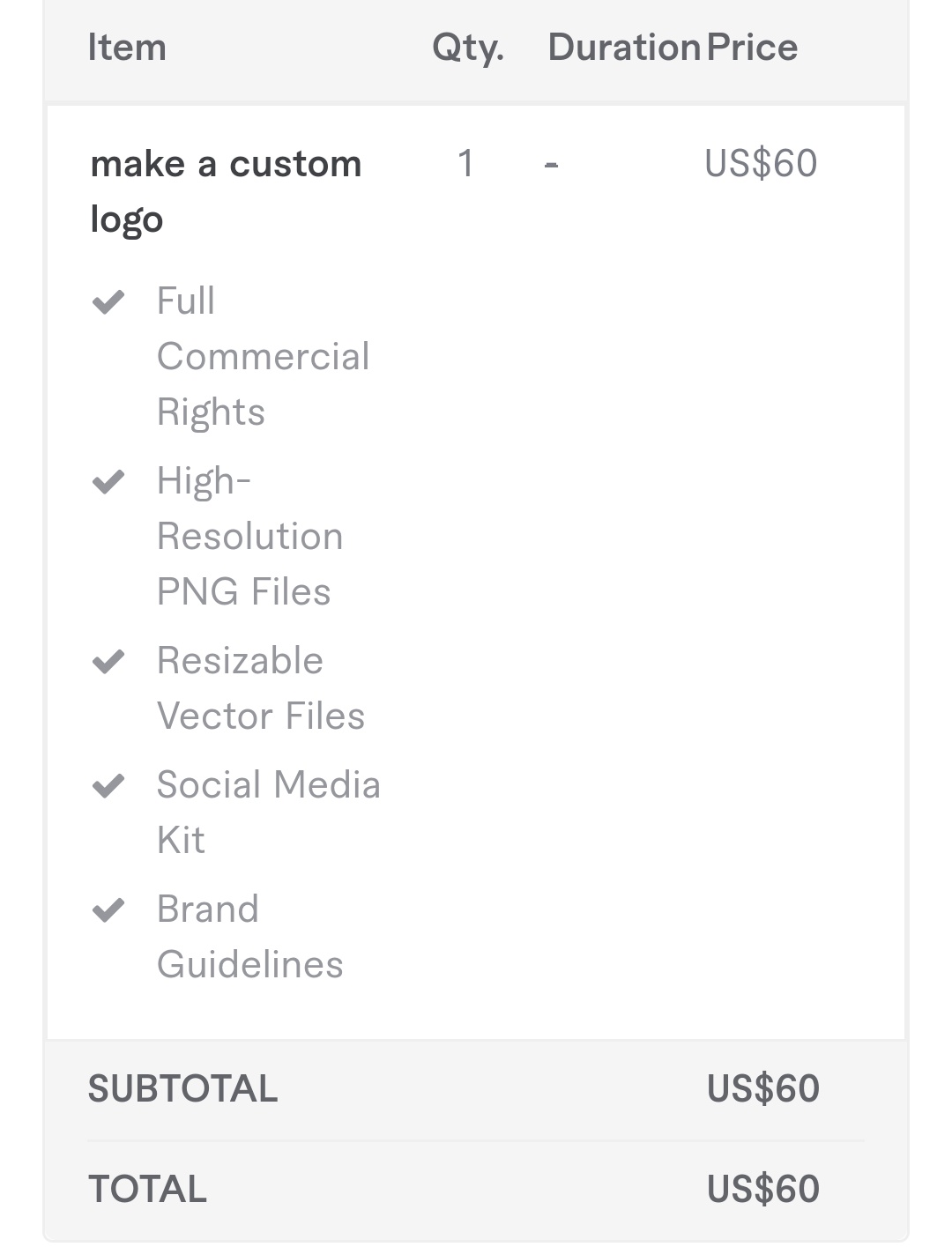952x1247 pixels.
Task: Select the High-Resolution PNG Files text
Action: click(249, 537)
